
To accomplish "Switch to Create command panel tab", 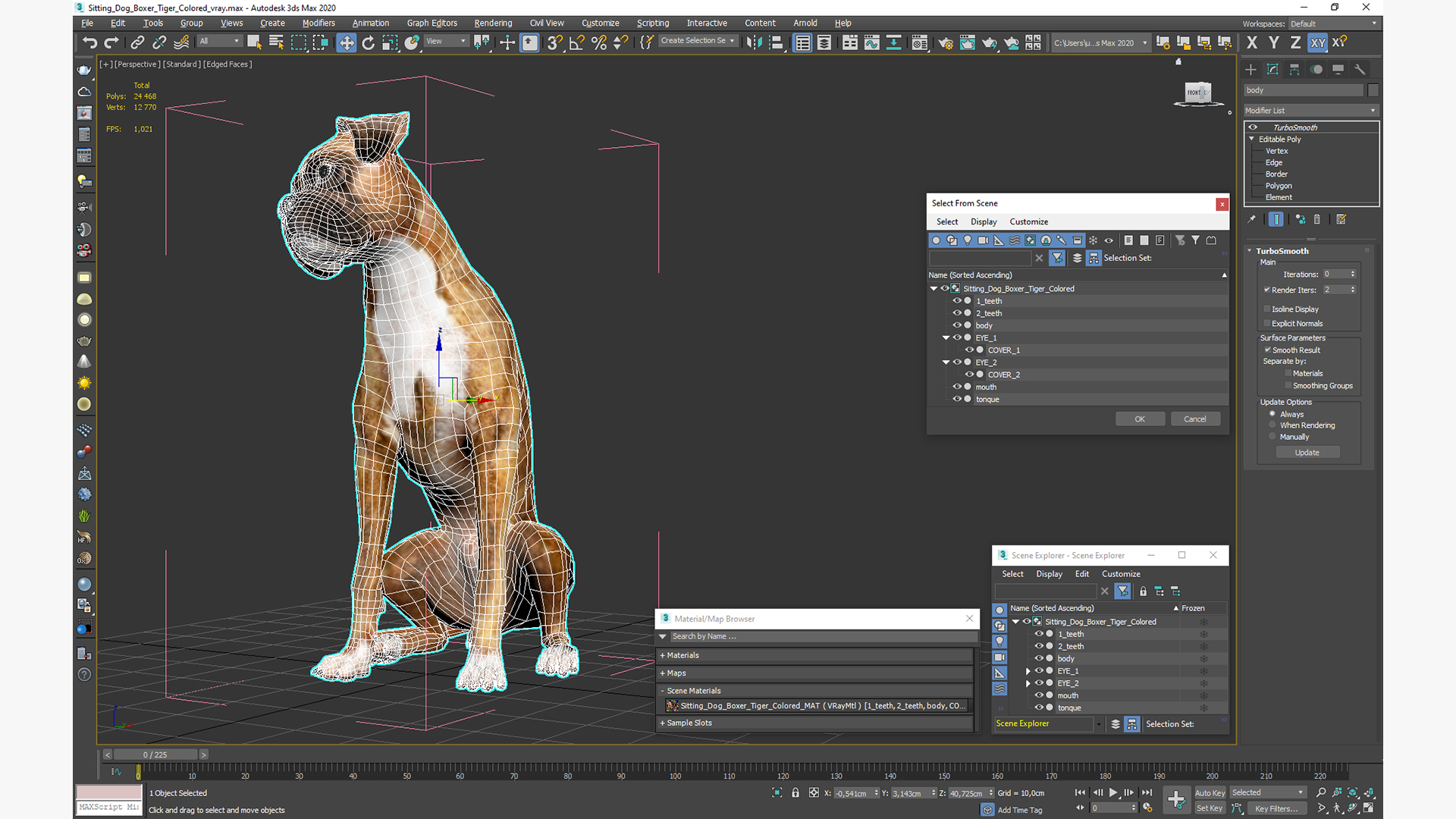I will click(1251, 69).
